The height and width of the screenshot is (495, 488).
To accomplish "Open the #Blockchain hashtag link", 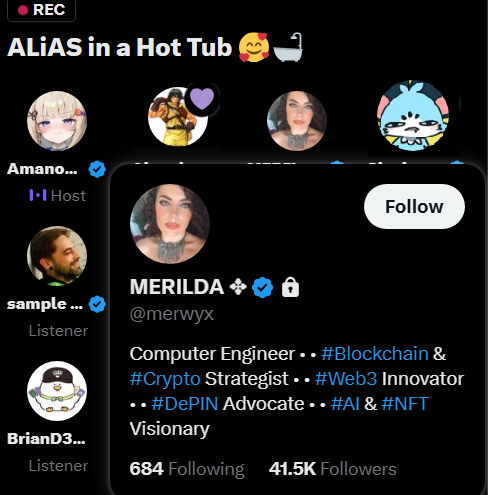I will pyautogui.click(x=375, y=353).
